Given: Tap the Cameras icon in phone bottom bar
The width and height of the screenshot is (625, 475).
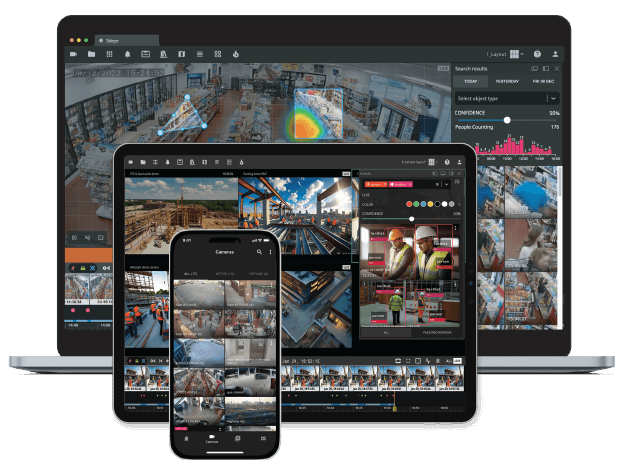Looking at the screenshot, I should (211, 438).
